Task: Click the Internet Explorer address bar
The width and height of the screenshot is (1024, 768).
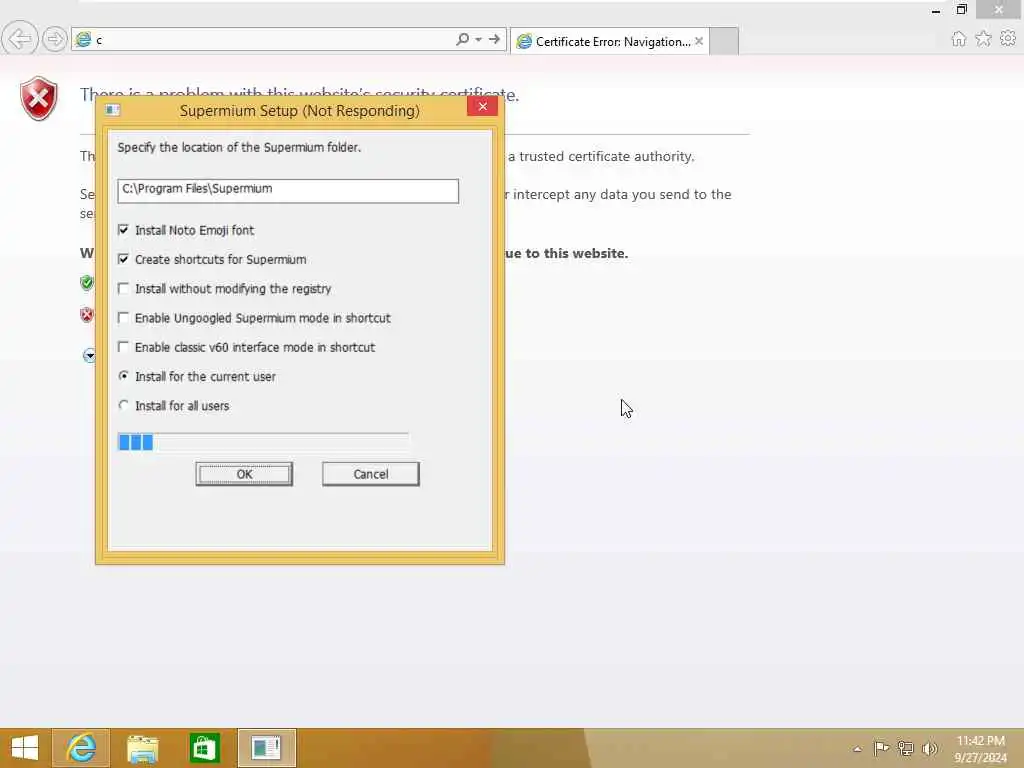Action: 261,40
